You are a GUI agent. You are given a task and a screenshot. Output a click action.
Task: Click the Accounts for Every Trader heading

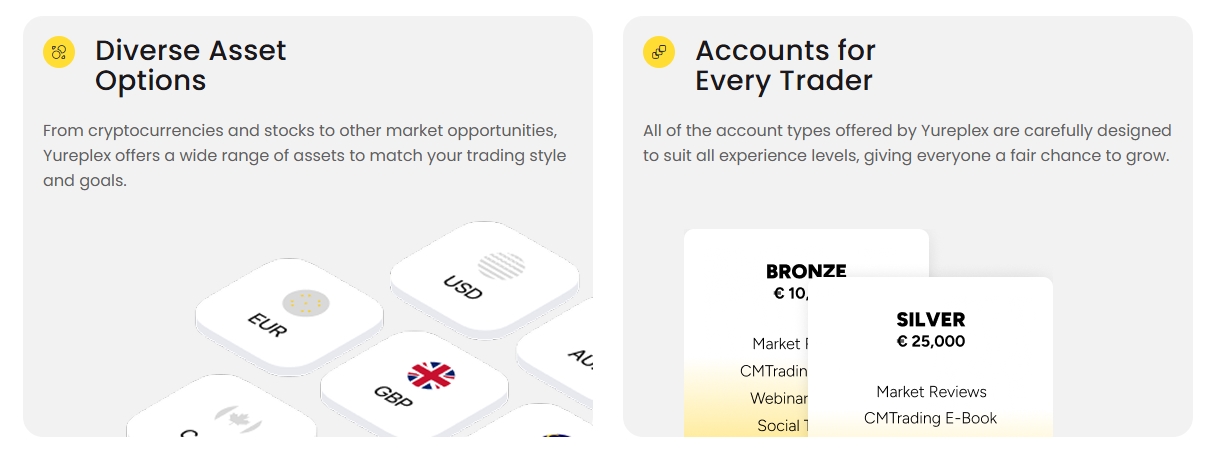click(x=785, y=65)
